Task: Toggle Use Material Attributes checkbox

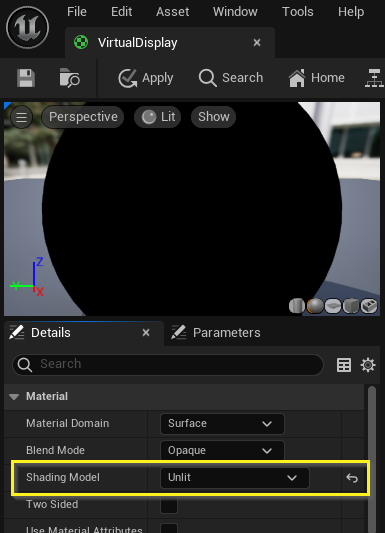Action: click(x=169, y=529)
